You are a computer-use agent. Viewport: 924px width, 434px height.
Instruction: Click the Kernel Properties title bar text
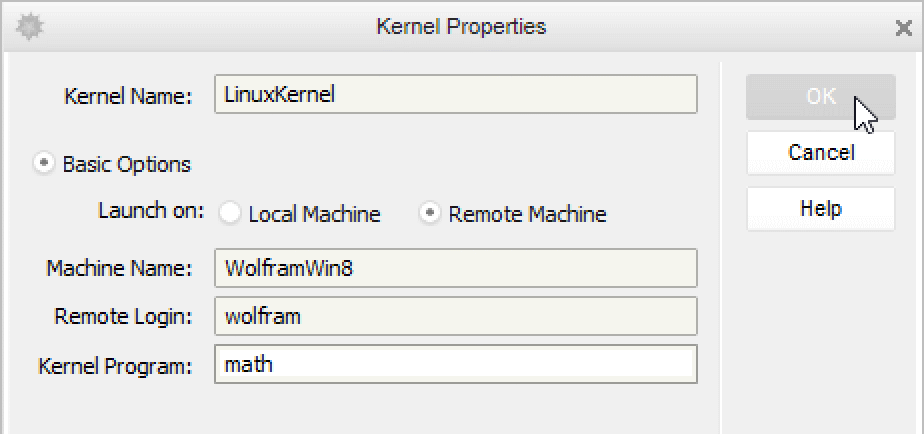pyautogui.click(x=461, y=27)
